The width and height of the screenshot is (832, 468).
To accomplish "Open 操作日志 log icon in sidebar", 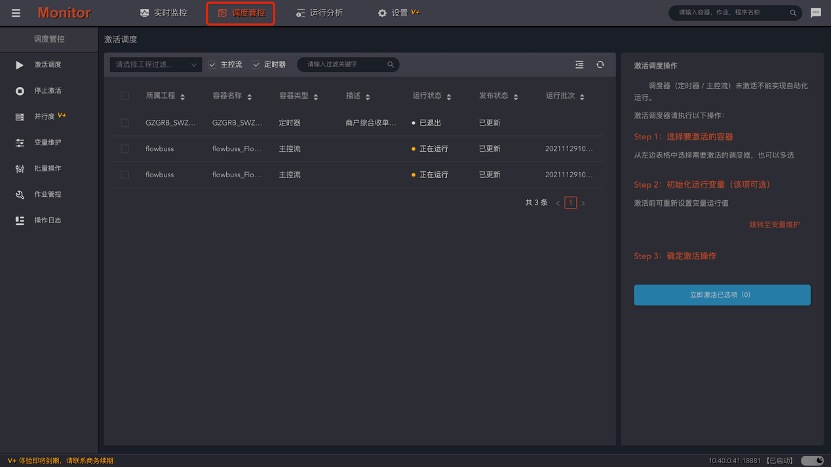I will [20, 221].
